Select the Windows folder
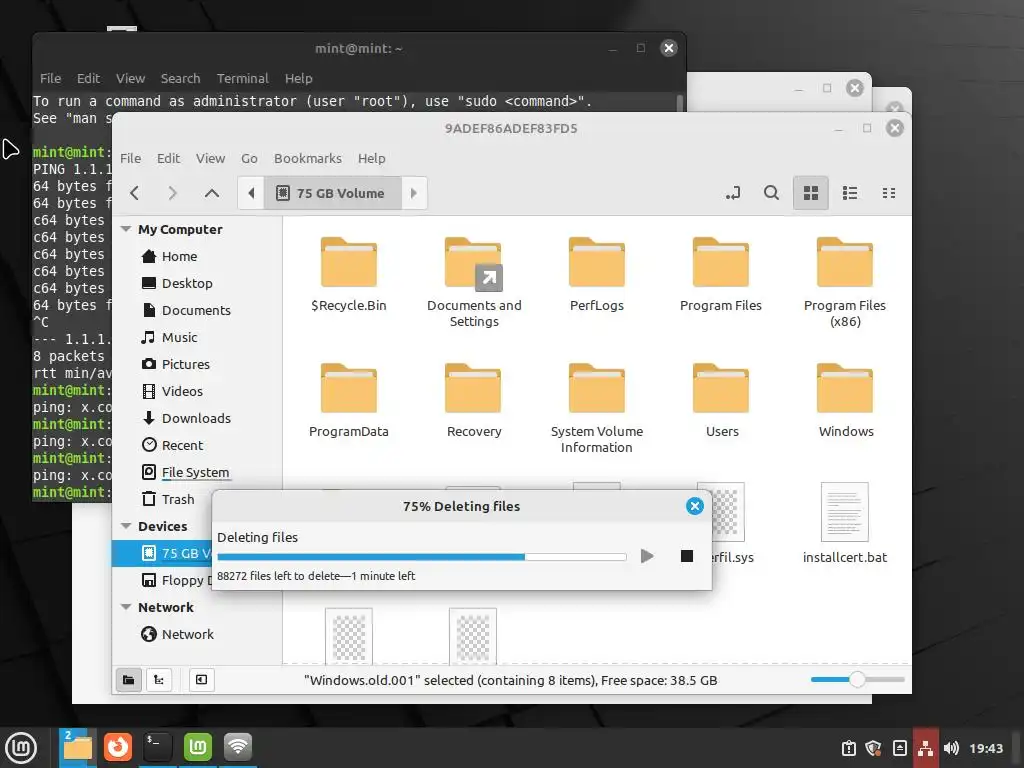Screen dimensions: 1024x768 pos(845,401)
